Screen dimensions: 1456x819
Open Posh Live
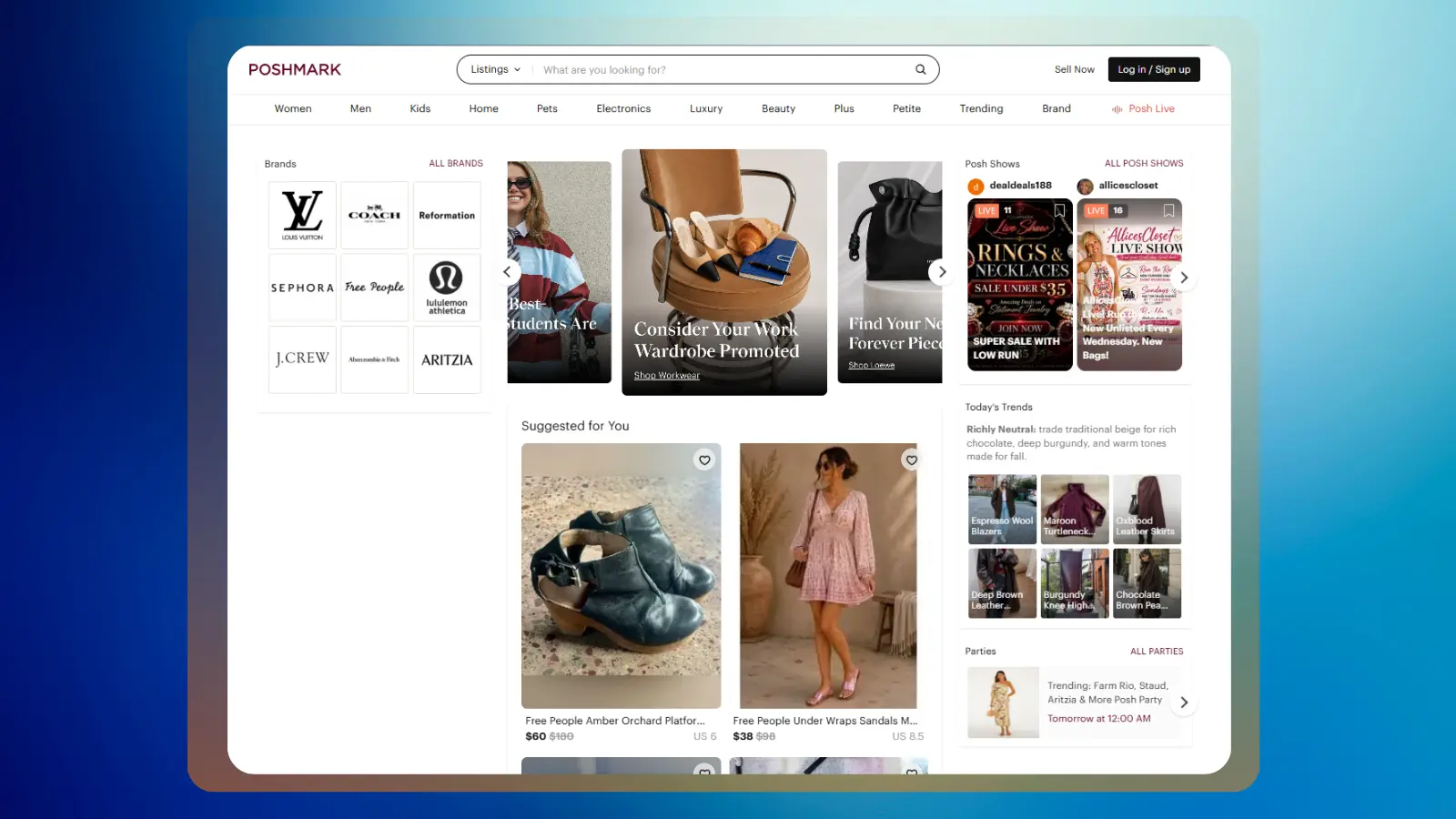tap(1143, 108)
